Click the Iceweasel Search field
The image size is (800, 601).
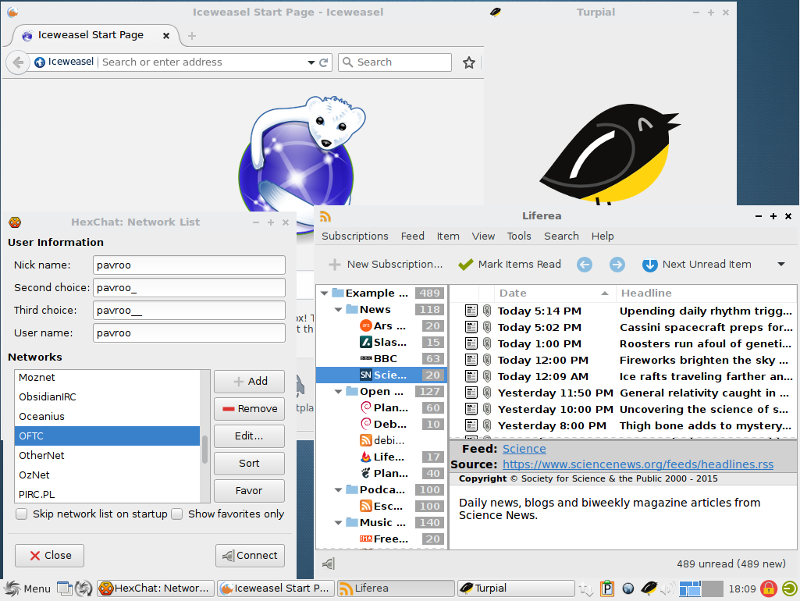pos(395,62)
